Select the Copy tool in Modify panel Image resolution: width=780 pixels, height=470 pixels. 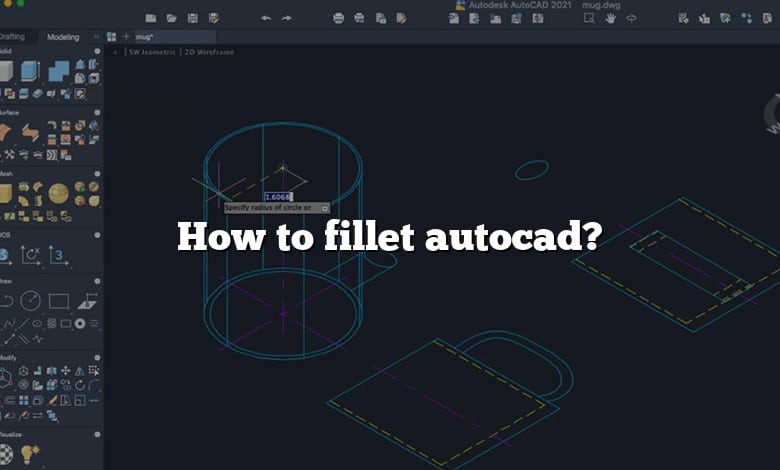[66, 385]
